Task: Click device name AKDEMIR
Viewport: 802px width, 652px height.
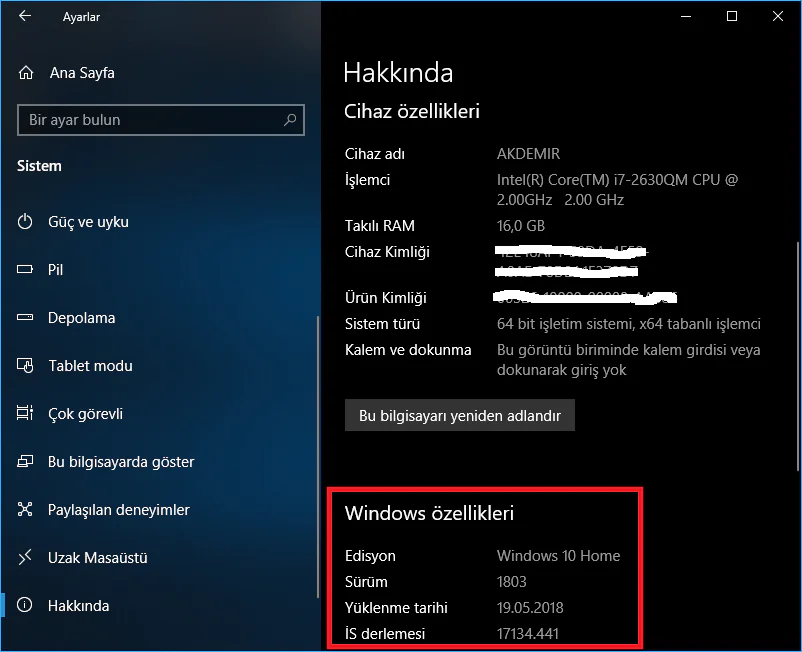Action: [528, 153]
